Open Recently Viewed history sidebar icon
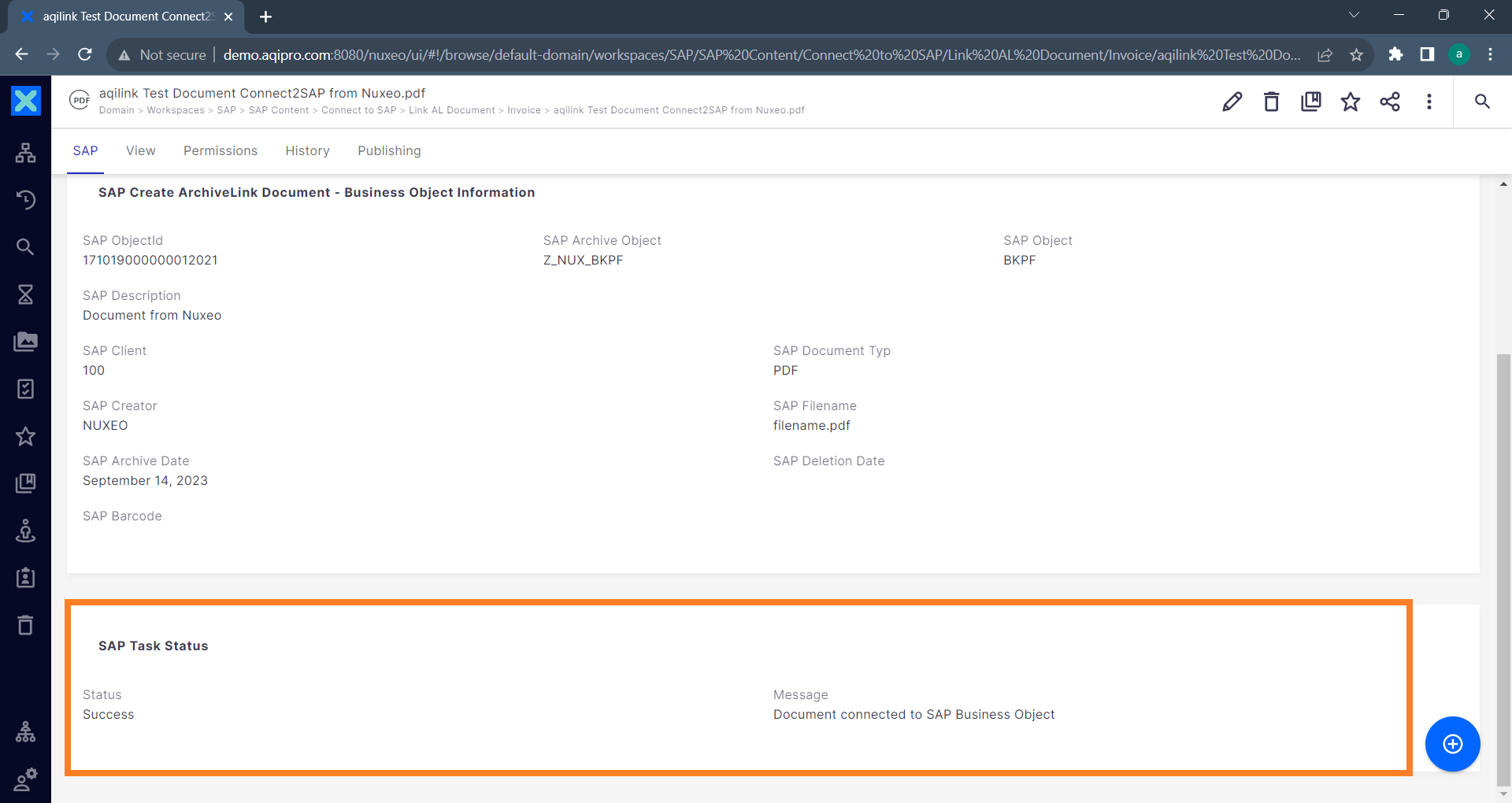 (25, 200)
